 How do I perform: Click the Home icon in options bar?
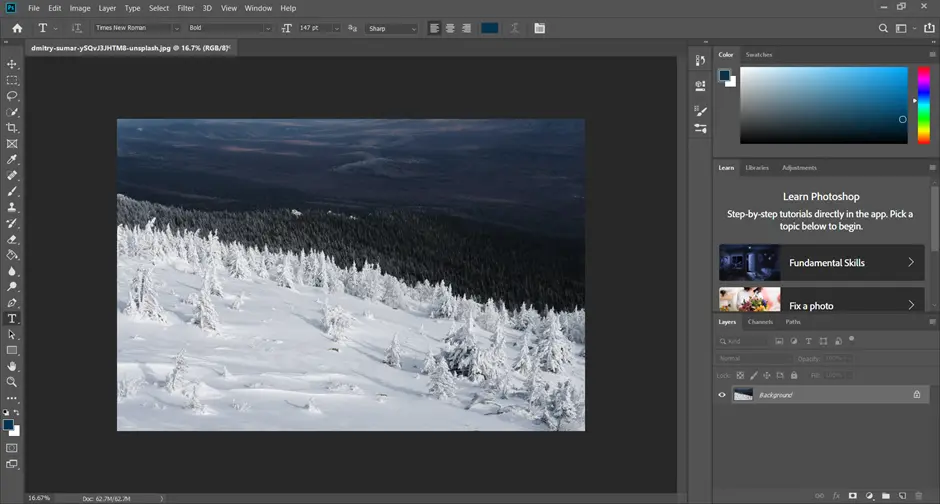(x=17, y=28)
